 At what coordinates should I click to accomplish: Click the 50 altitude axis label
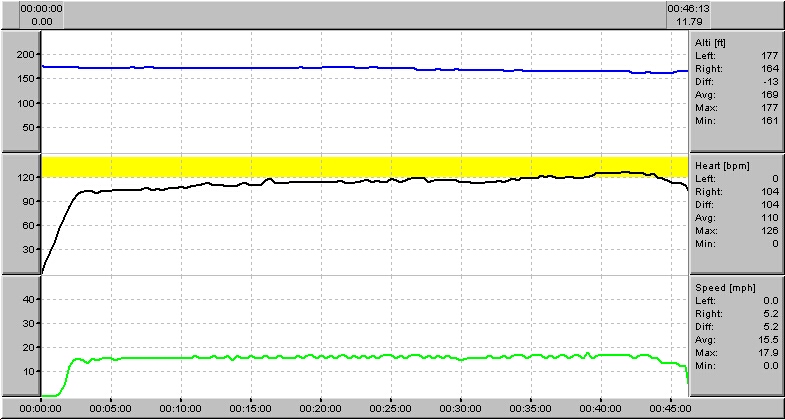coord(28,127)
